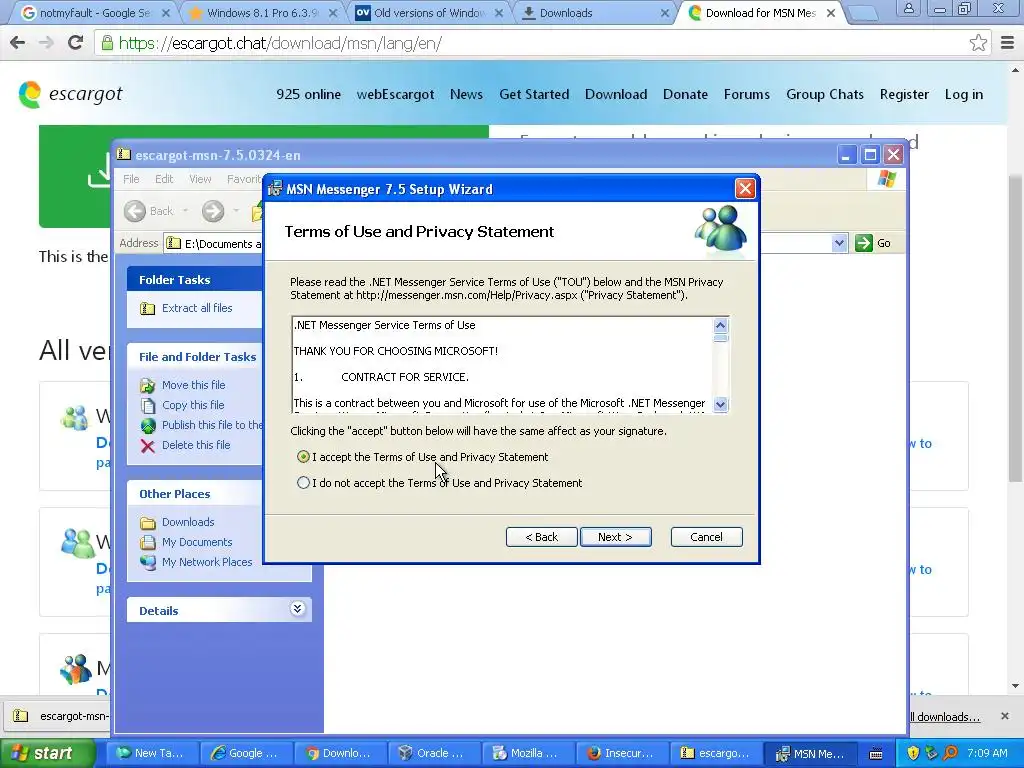Switch to notmyfault Google Search tab

[95, 13]
